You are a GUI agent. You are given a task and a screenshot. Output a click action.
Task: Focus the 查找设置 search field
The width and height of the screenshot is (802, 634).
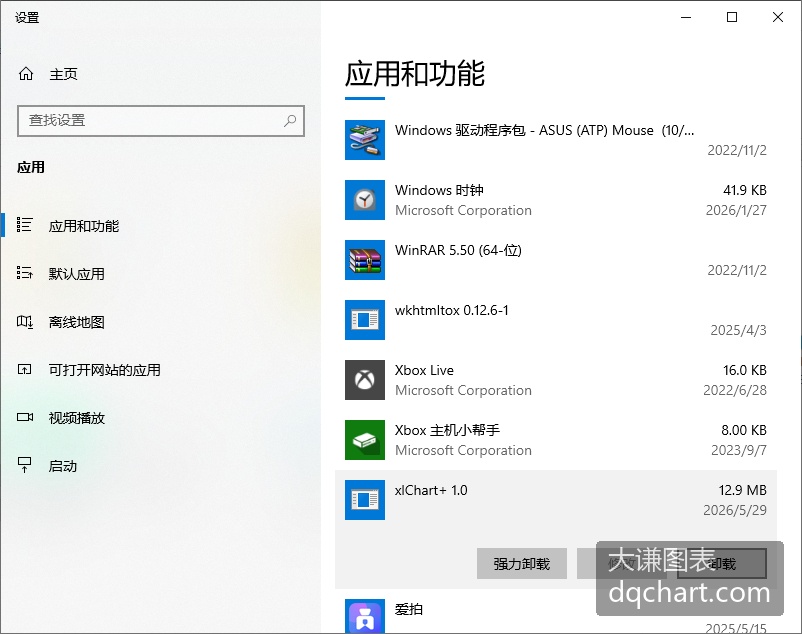point(161,121)
